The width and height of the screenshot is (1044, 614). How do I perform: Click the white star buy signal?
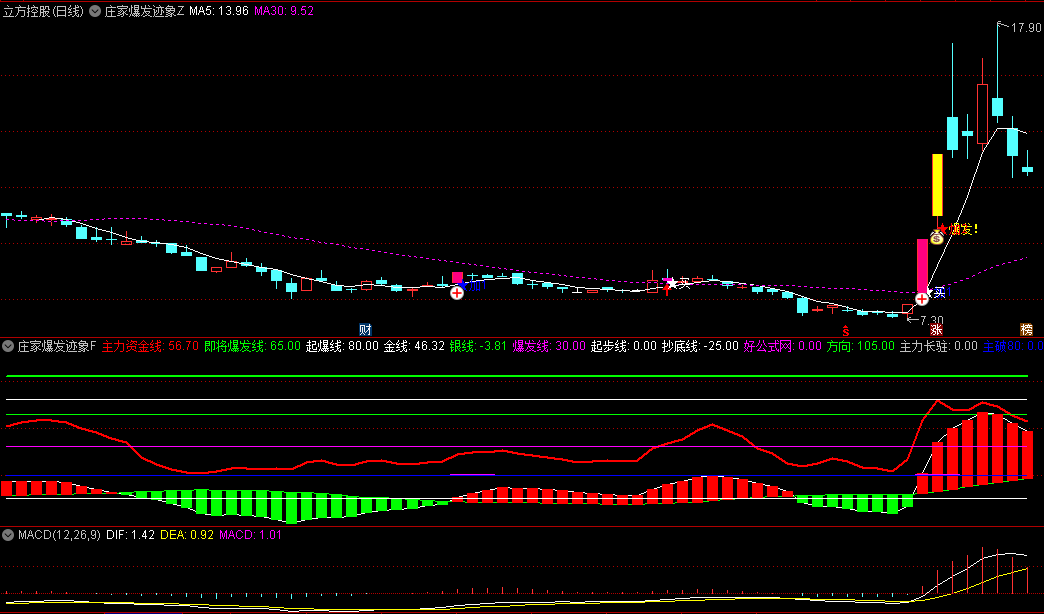pos(672,284)
